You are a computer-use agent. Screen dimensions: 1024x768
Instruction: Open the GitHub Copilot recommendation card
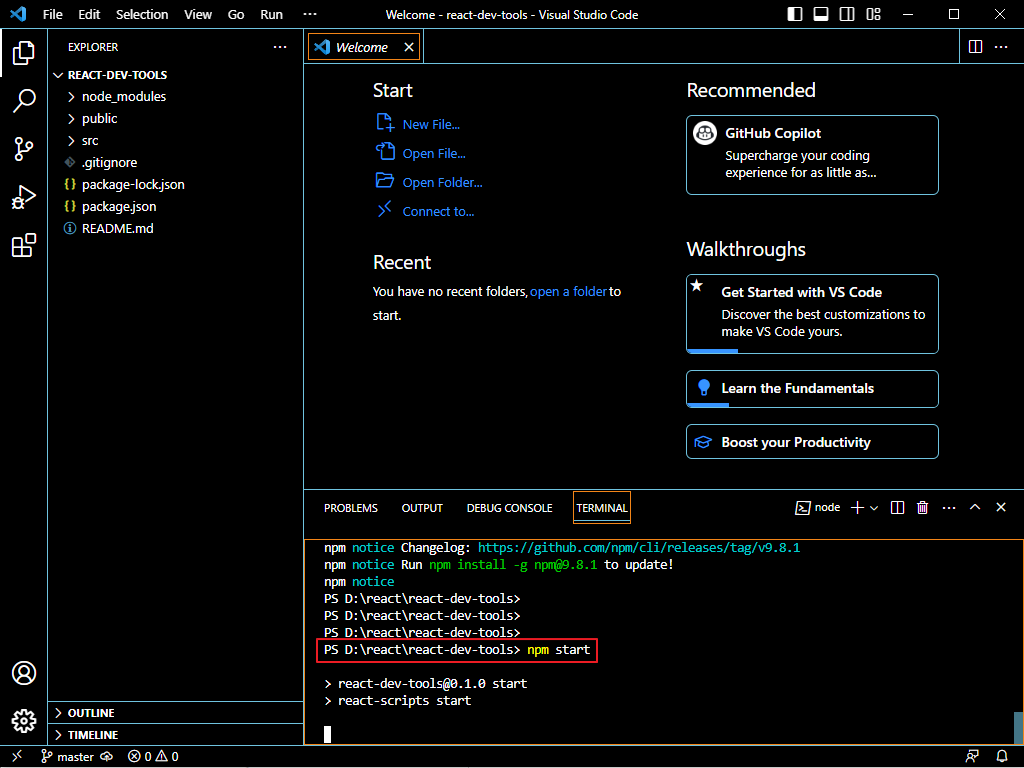point(812,155)
